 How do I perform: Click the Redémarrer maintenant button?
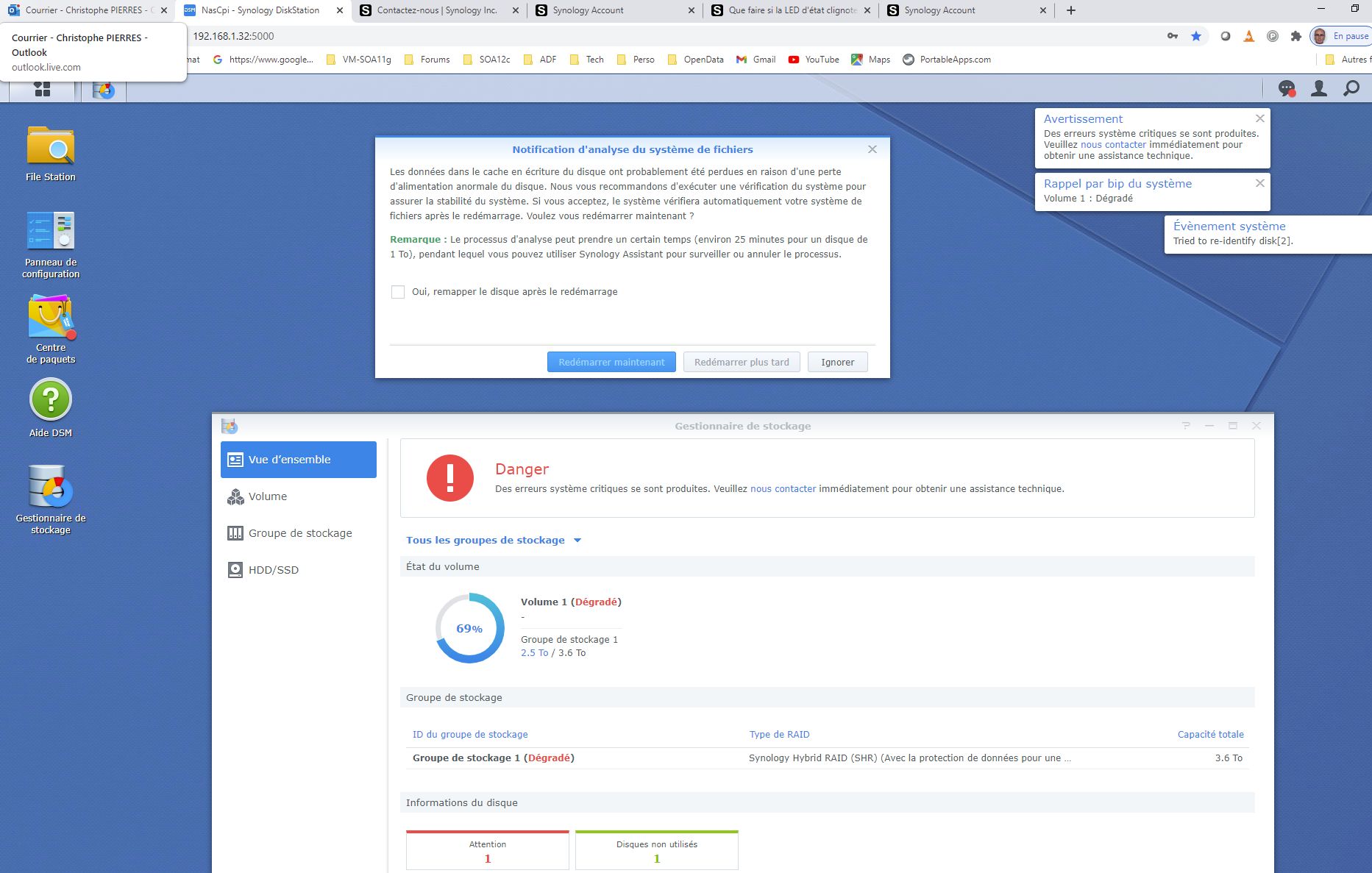pos(611,362)
